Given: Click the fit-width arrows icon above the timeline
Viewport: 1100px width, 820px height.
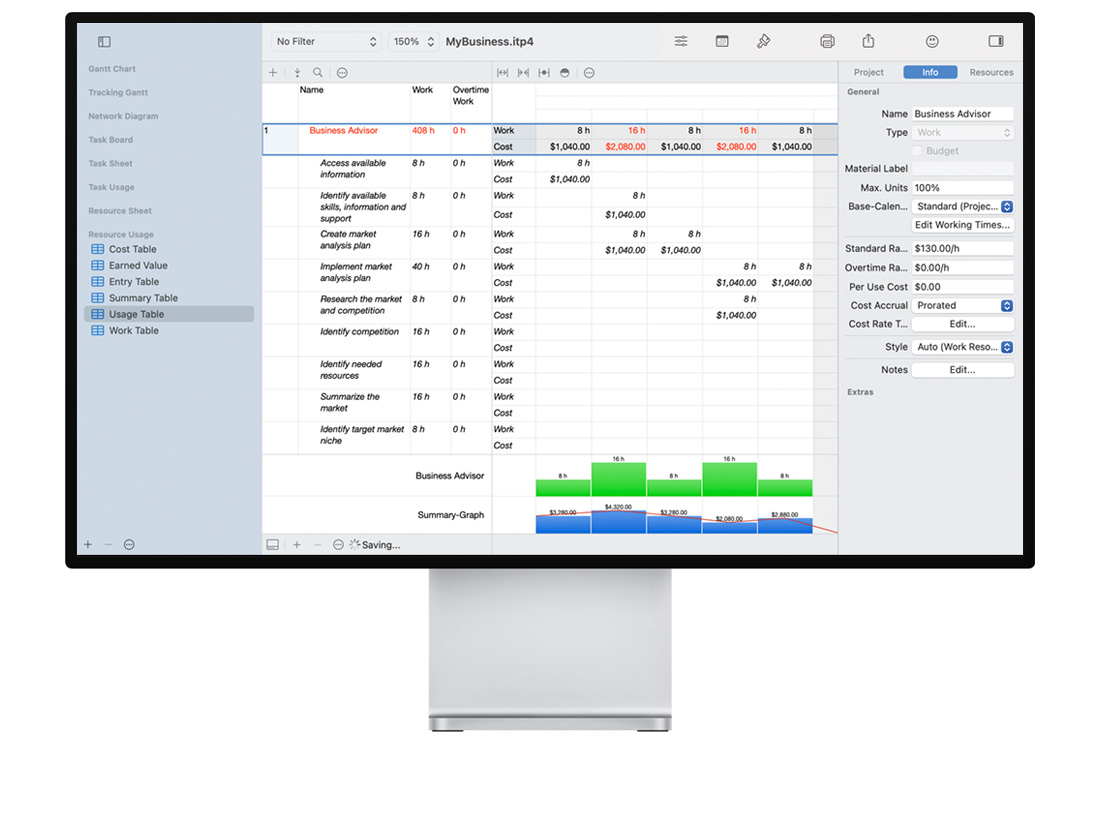Looking at the screenshot, I should [502, 73].
